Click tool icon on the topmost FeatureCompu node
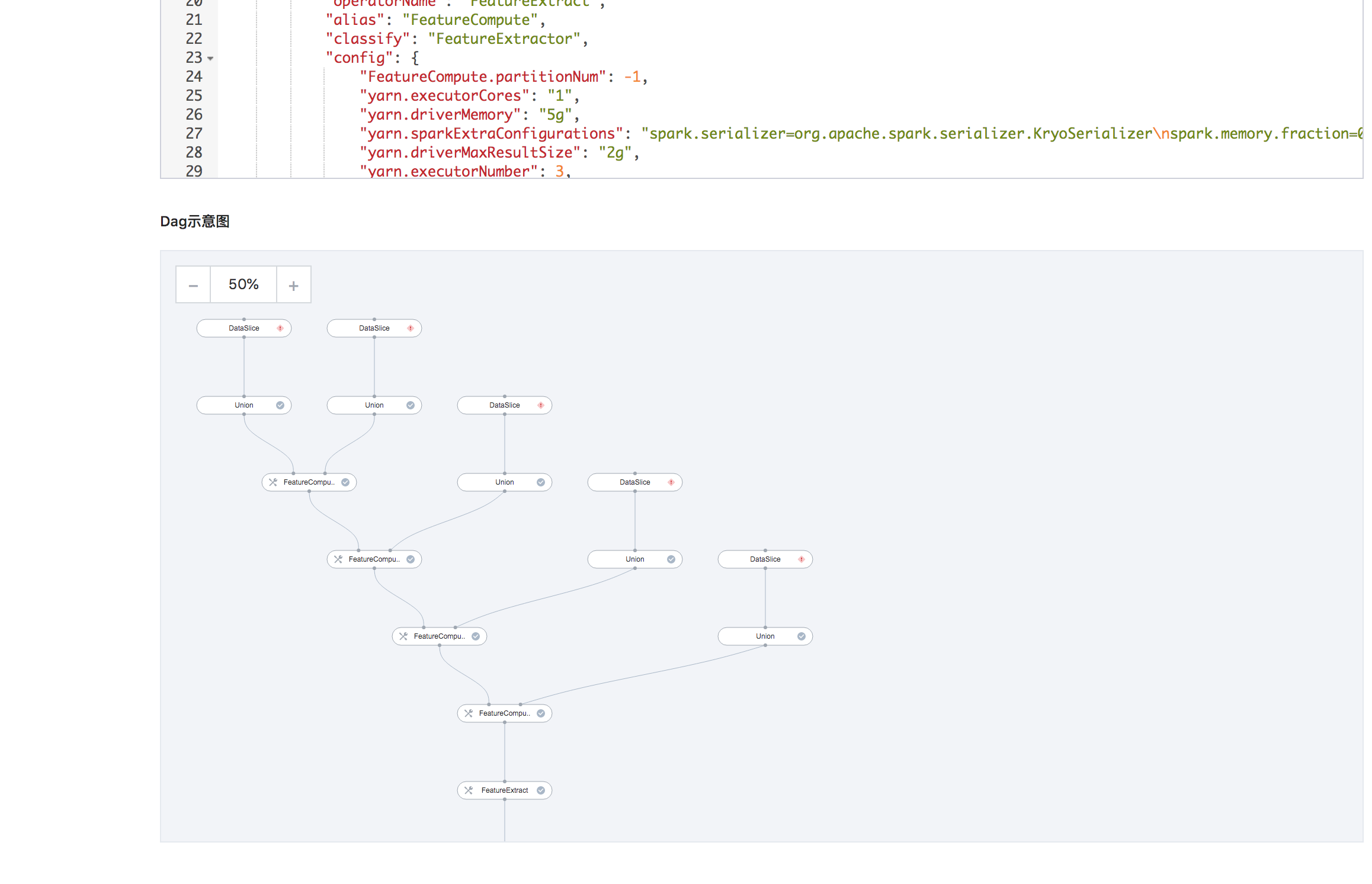The image size is (1372, 884). click(x=273, y=482)
